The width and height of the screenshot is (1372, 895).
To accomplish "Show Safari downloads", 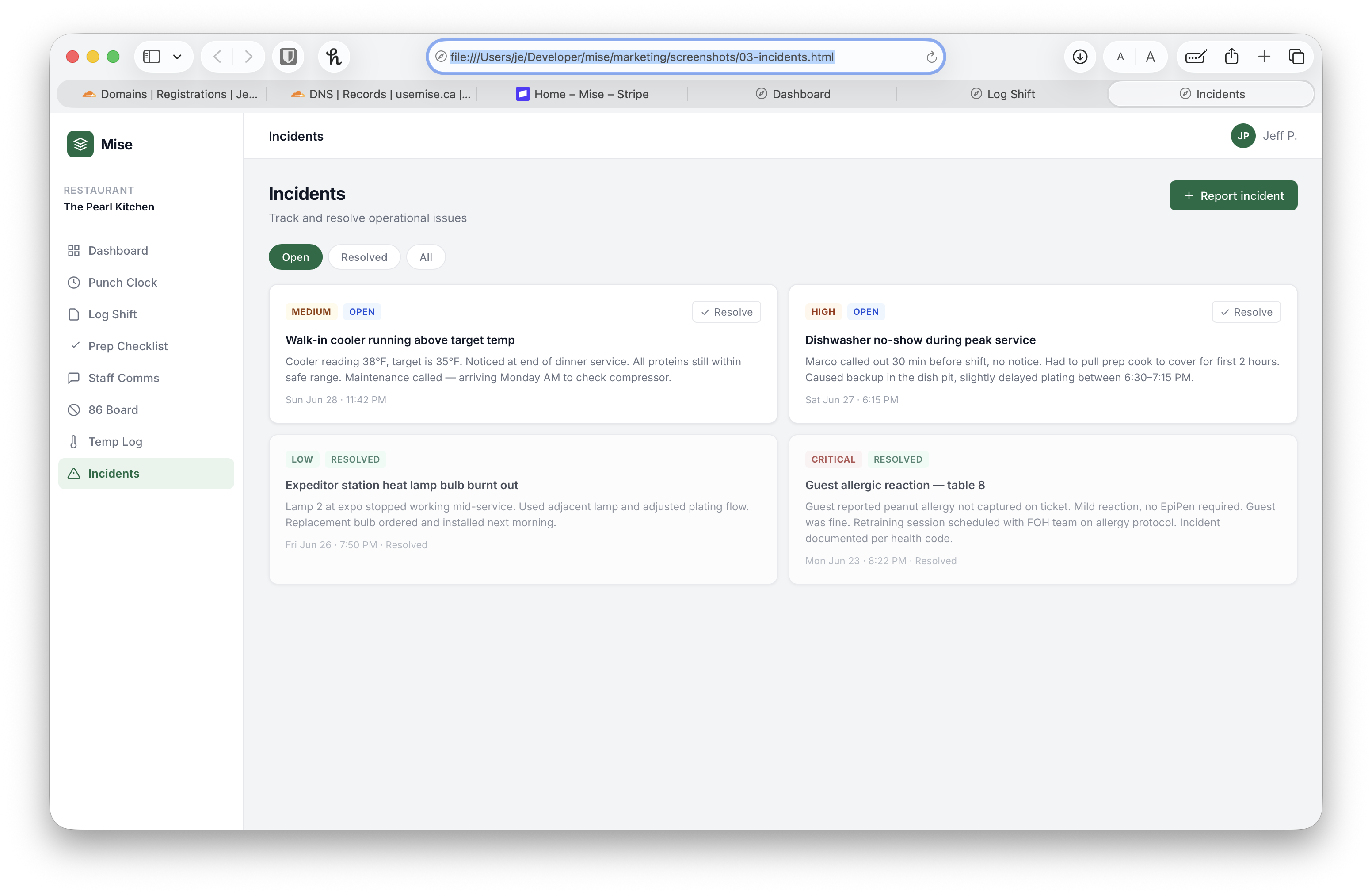I will pyautogui.click(x=1080, y=57).
